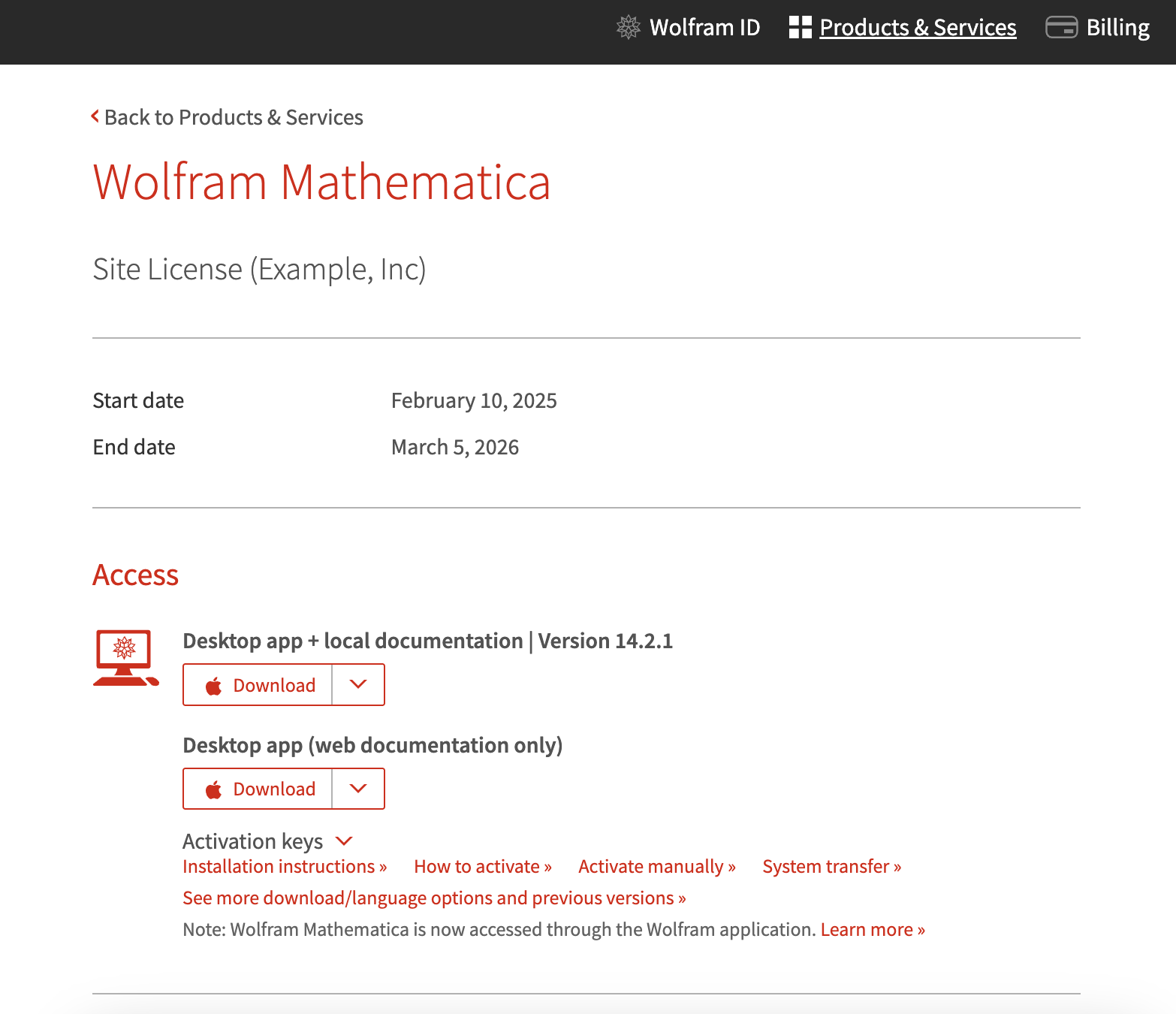Open the Wolfram ID menu item
The height and width of the screenshot is (1014, 1176).
tap(704, 28)
